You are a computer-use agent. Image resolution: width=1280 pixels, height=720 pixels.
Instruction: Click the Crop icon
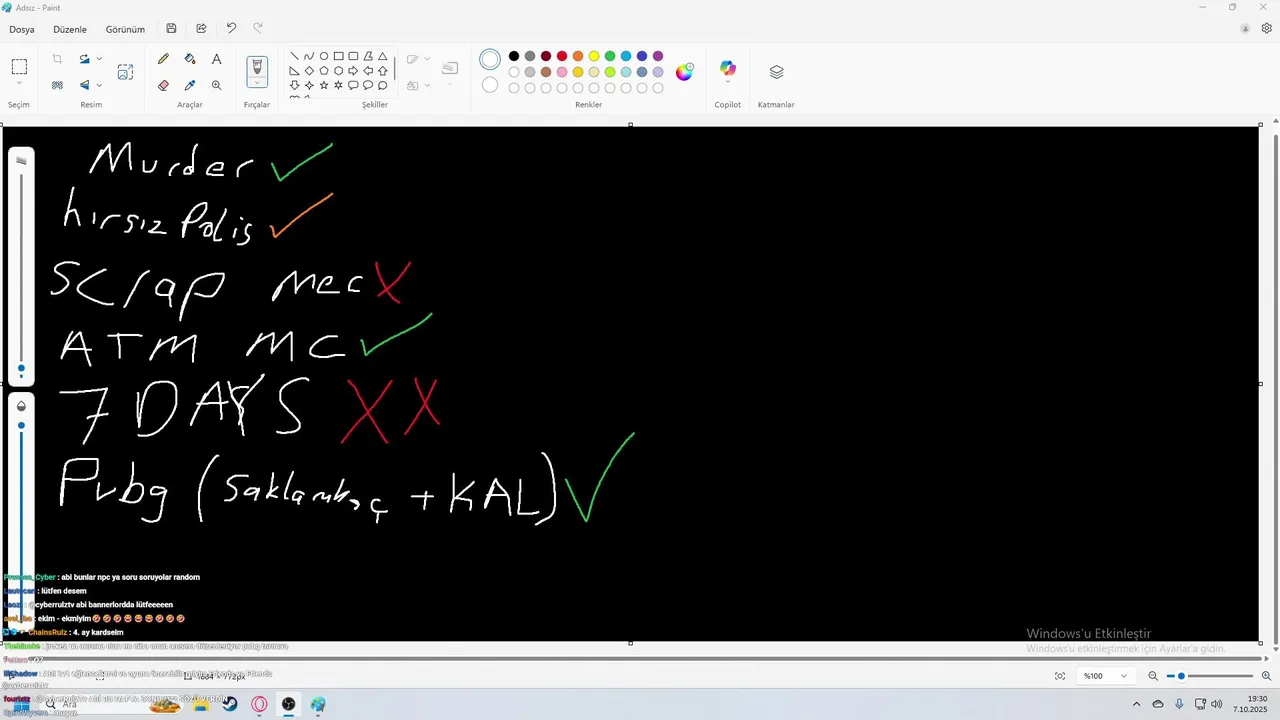[x=57, y=59]
